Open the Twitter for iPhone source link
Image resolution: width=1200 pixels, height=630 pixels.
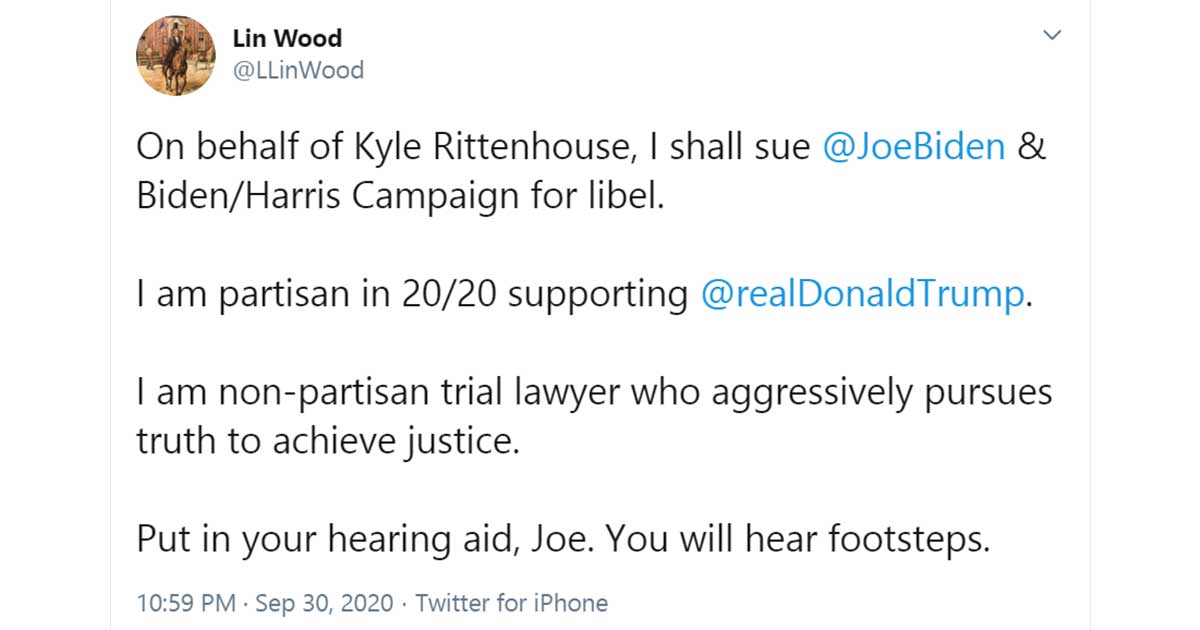click(511, 603)
